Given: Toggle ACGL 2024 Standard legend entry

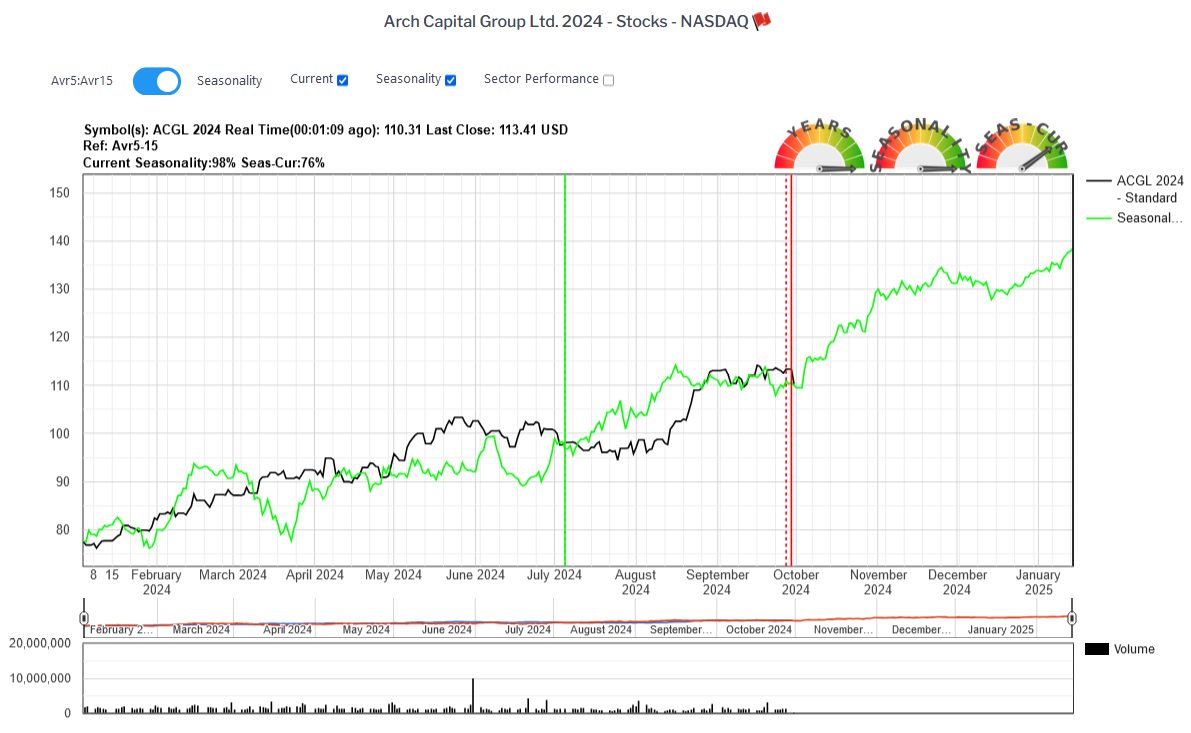Looking at the screenshot, I should pyautogui.click(x=1135, y=189).
